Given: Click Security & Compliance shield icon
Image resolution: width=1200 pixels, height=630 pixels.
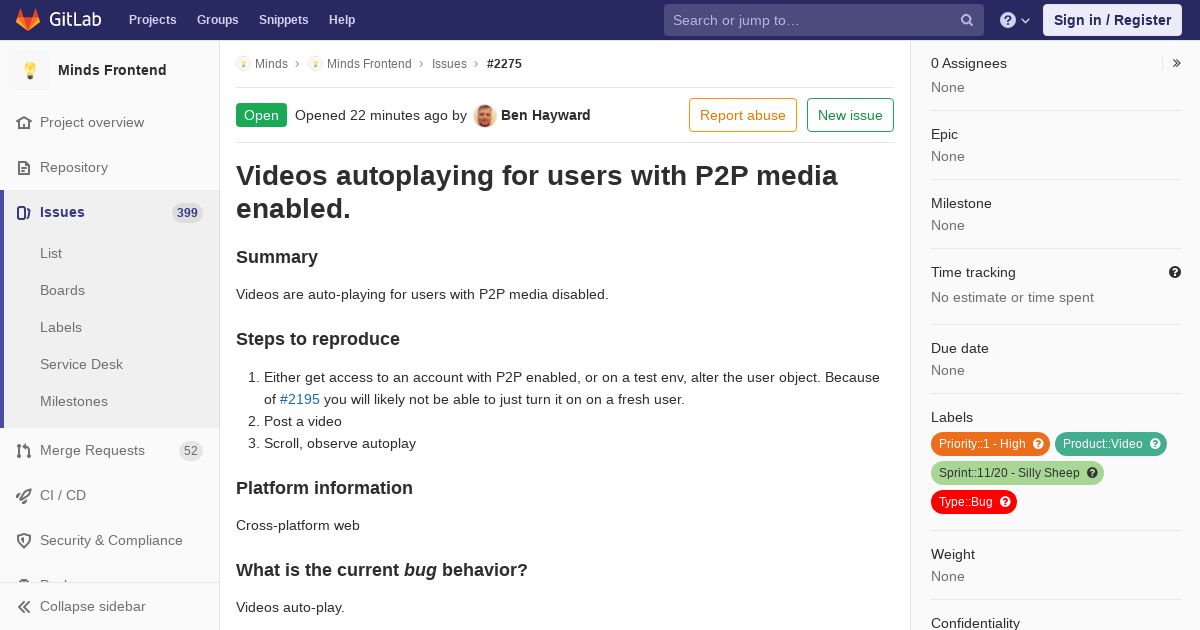Looking at the screenshot, I should (x=24, y=541).
